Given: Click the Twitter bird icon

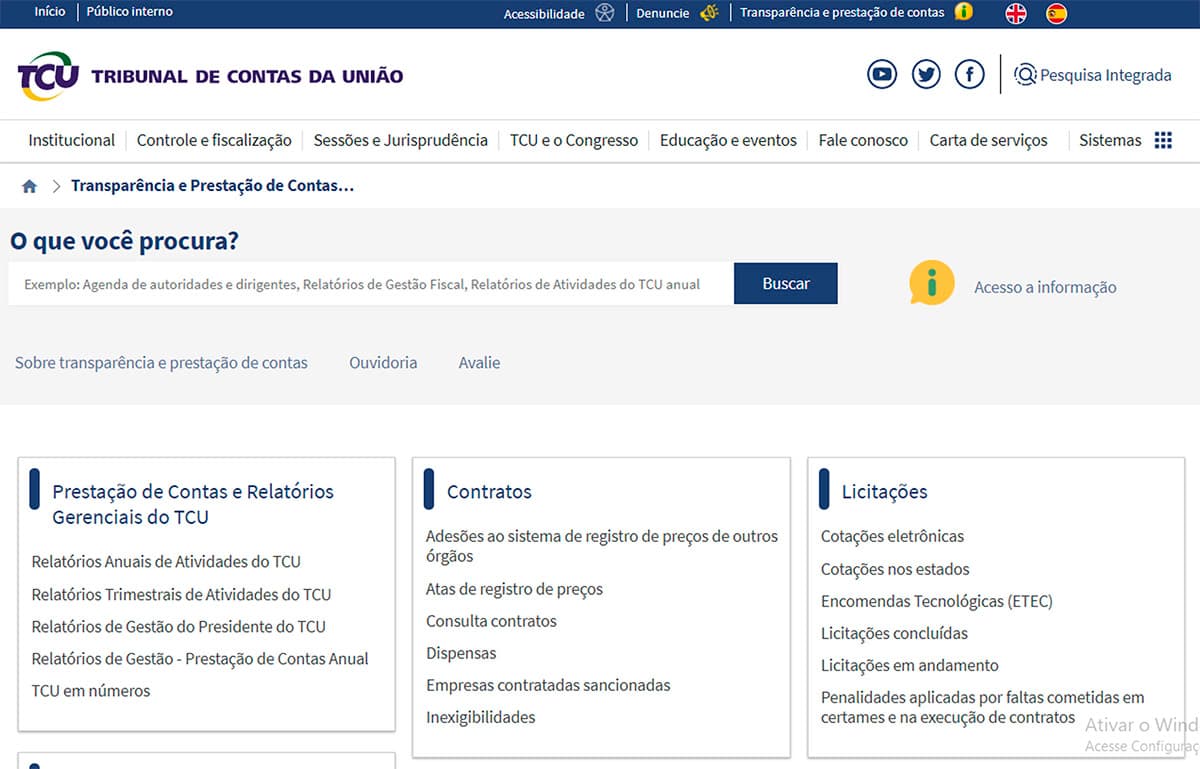Looking at the screenshot, I should 926,74.
